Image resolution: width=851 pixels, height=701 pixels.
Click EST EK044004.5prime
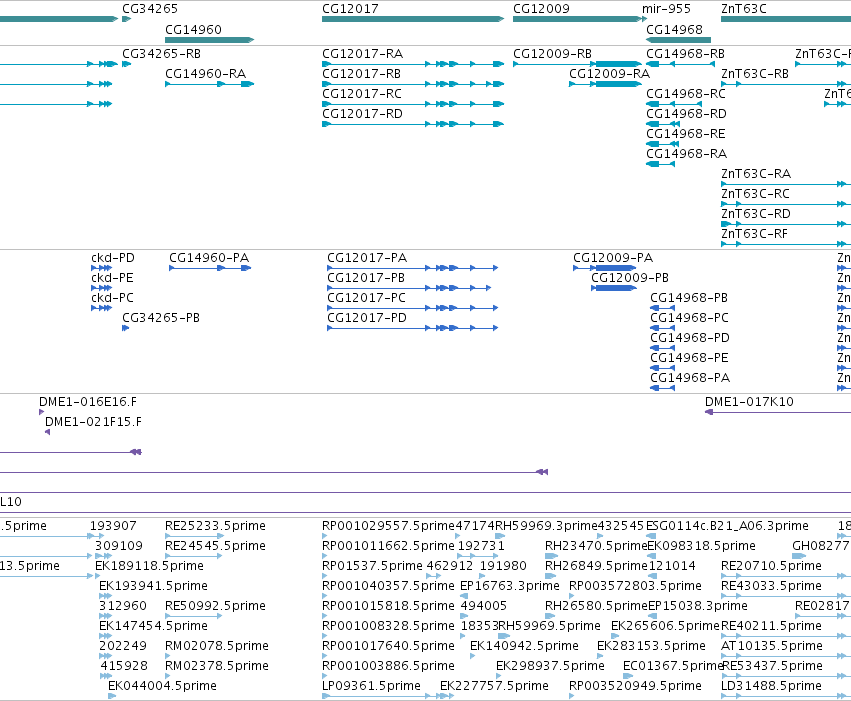pyautogui.click(x=162, y=686)
